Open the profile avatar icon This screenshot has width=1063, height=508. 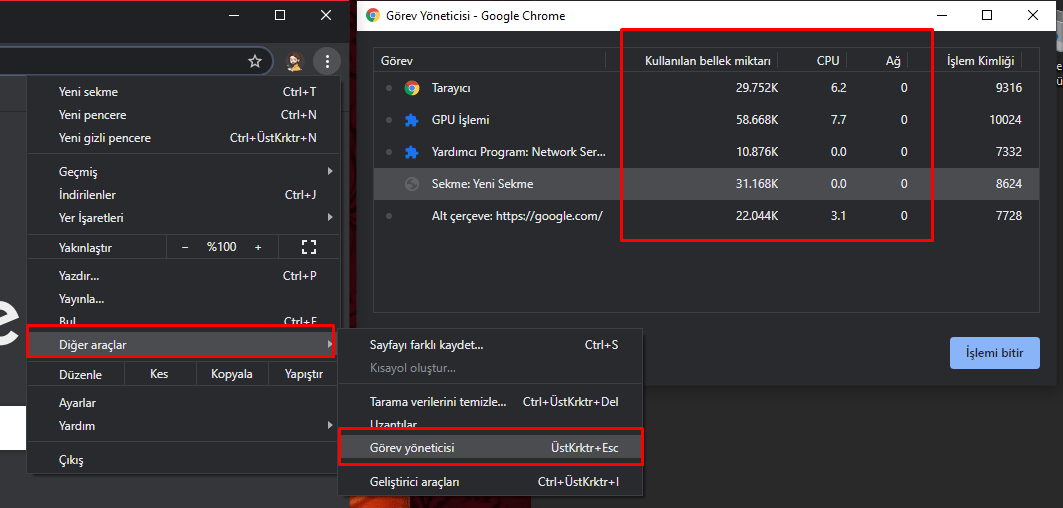(294, 62)
